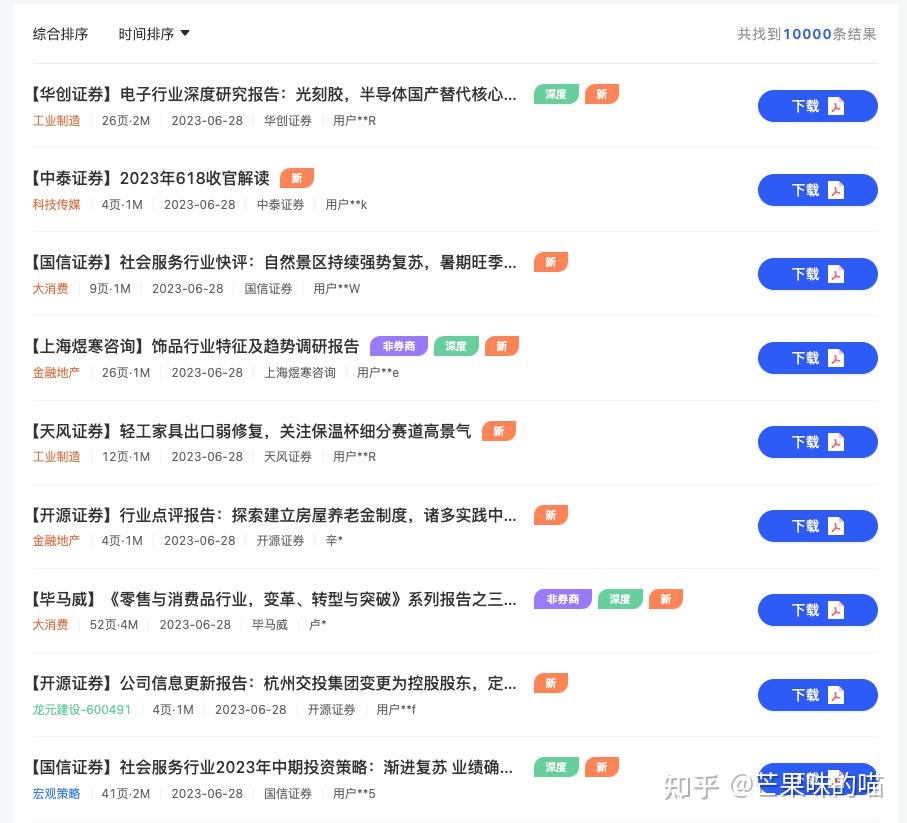Click 新 badge on 毕马威 report
The image size is (907, 823).
tap(666, 599)
